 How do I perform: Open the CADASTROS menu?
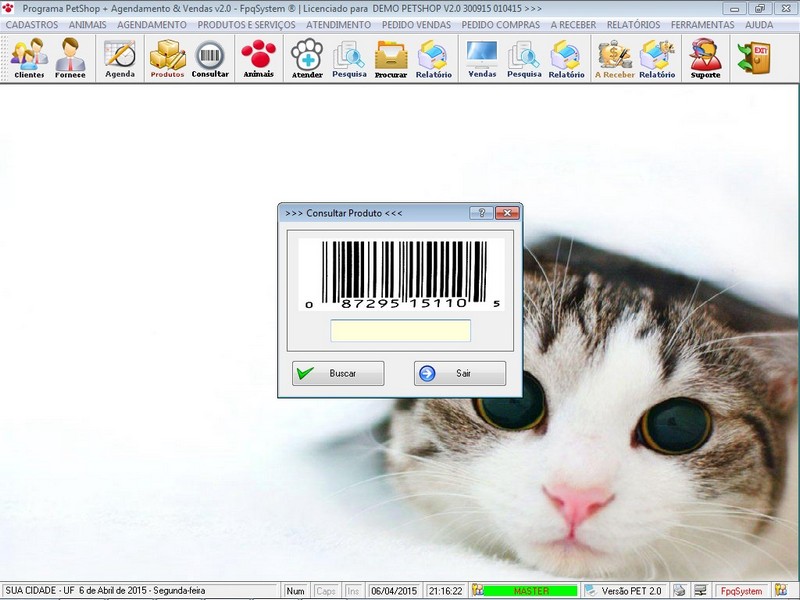[32, 24]
